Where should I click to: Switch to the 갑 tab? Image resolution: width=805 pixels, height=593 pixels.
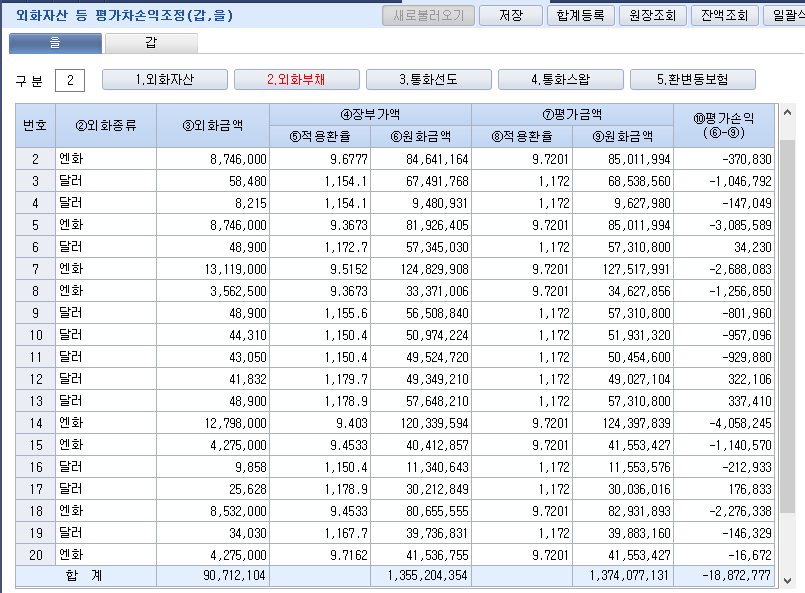coord(151,43)
